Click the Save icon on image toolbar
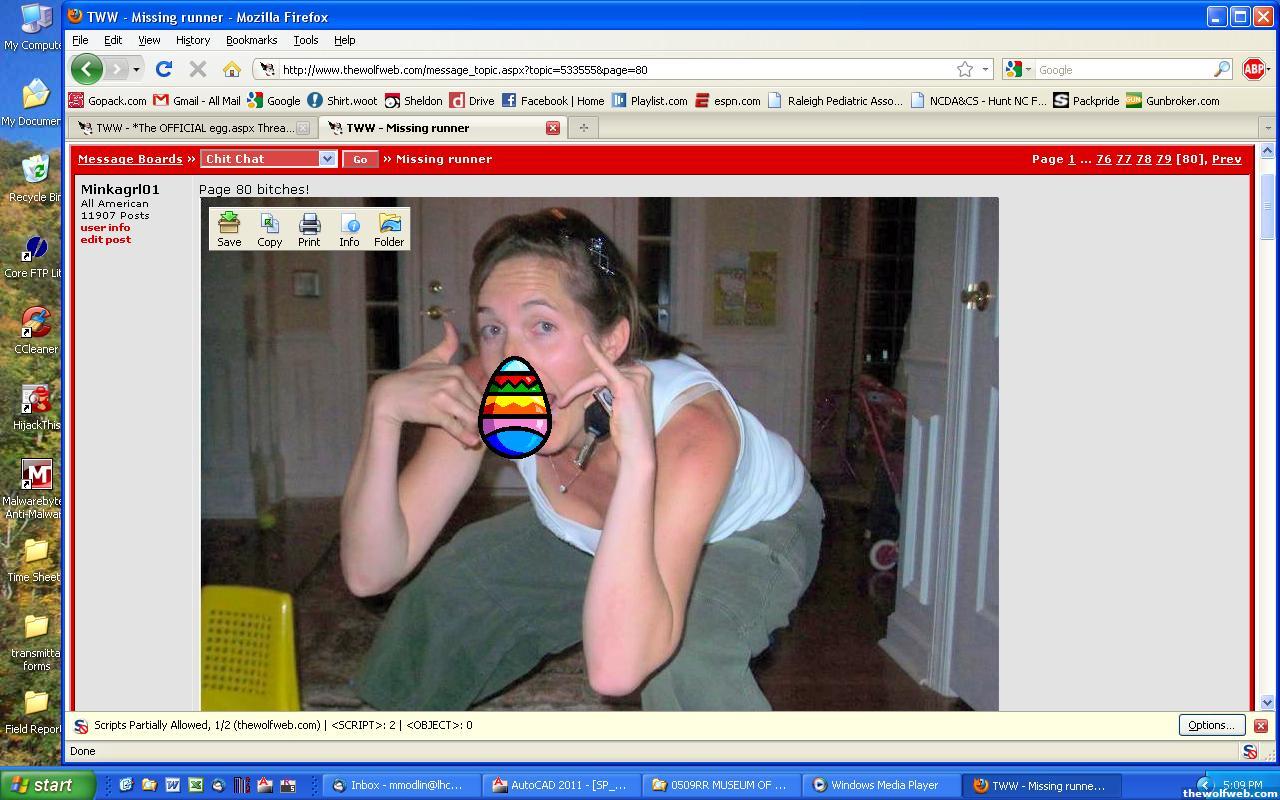The image size is (1280, 800). (x=229, y=229)
